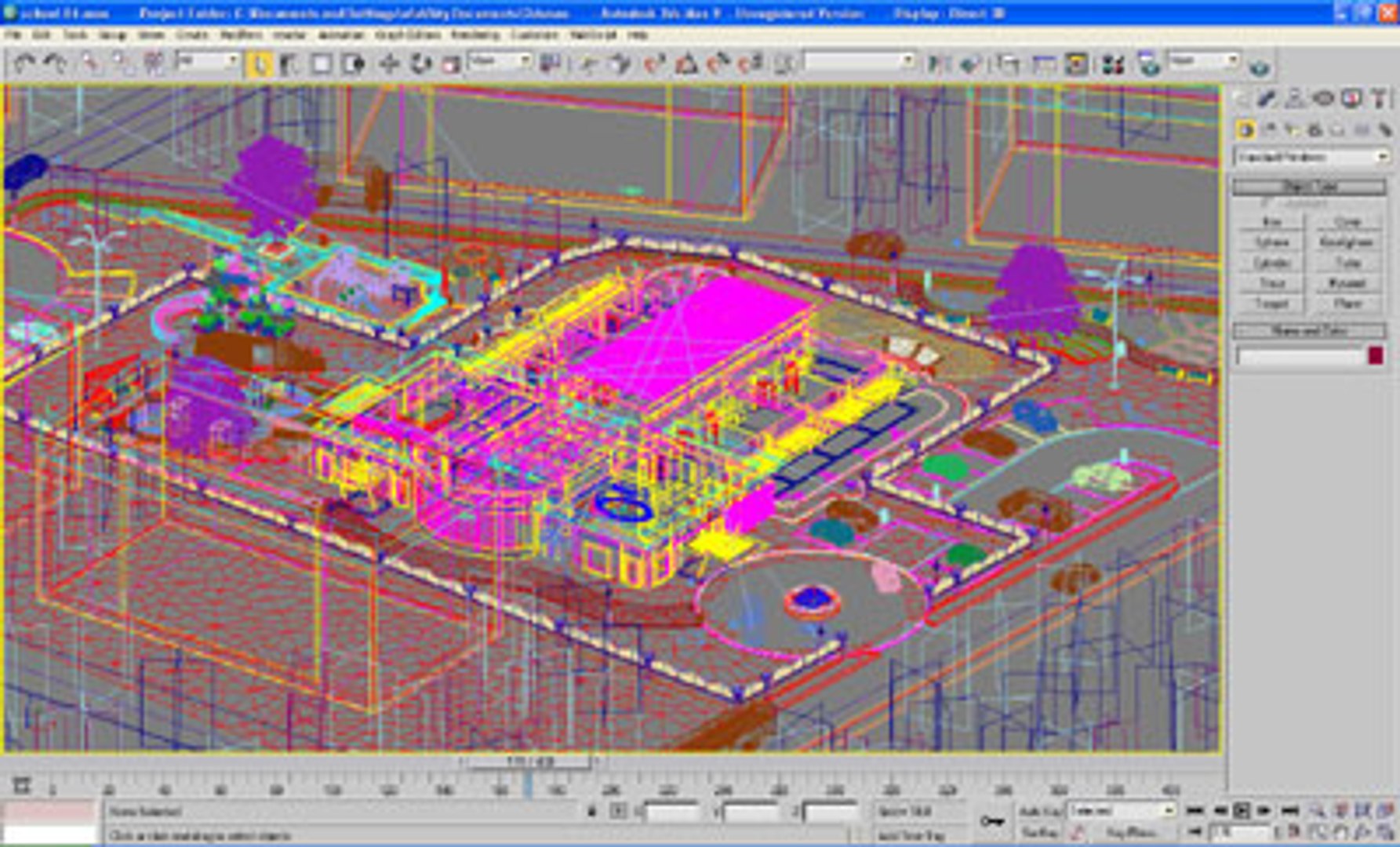Click the Box primitive button

coord(1271,222)
